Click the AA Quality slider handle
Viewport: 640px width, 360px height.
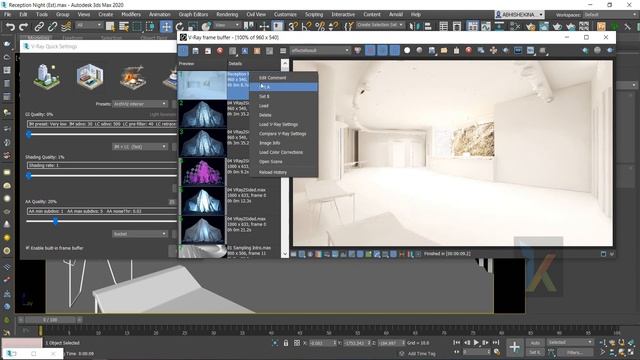point(56,221)
